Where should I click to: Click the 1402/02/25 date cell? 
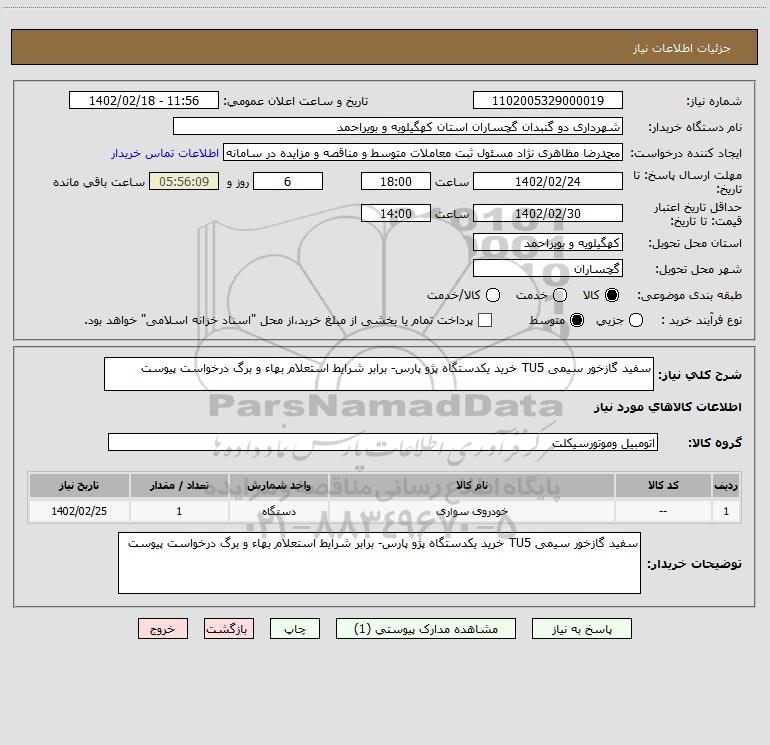point(79,511)
